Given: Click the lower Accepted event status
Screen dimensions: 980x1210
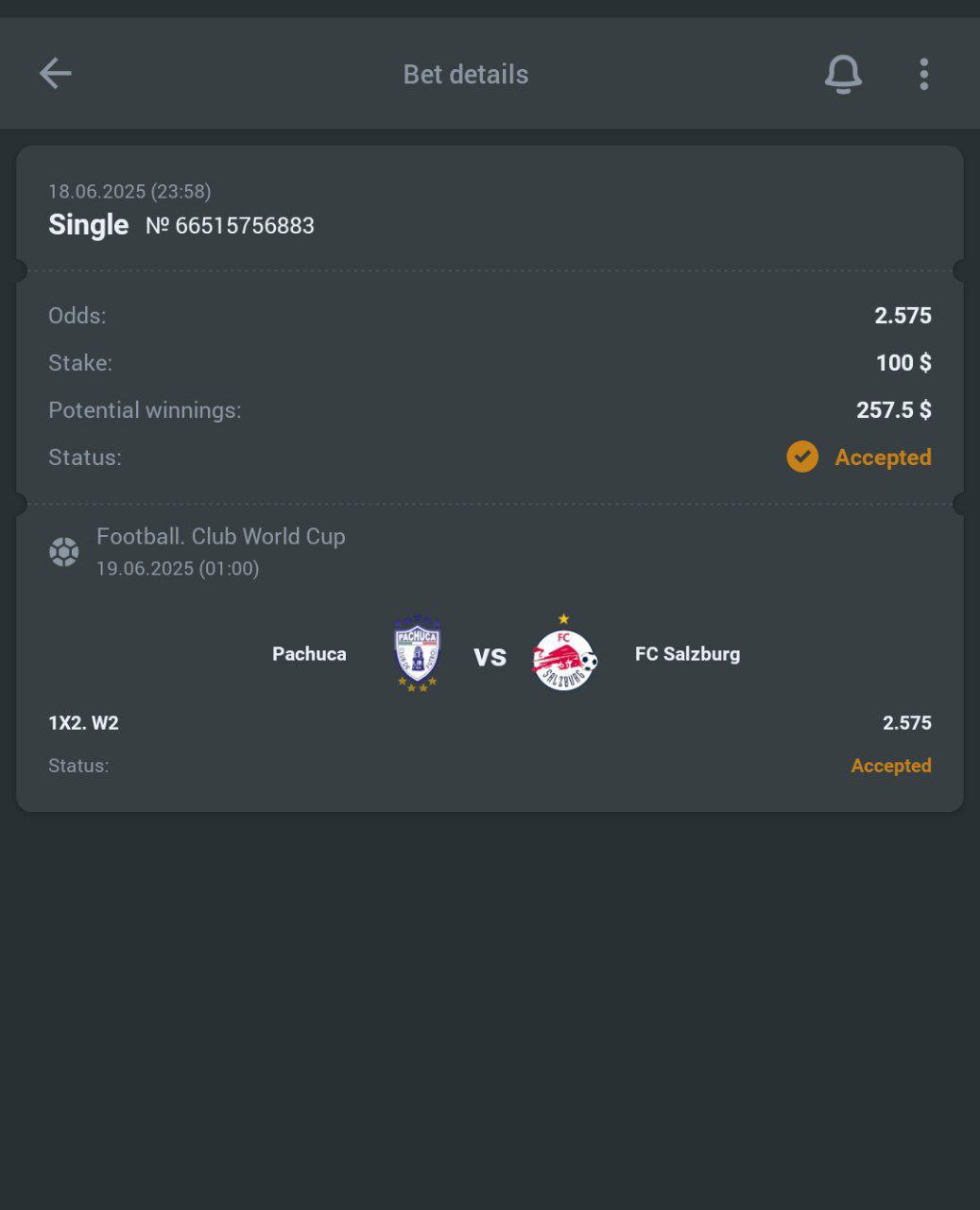Looking at the screenshot, I should [x=890, y=766].
